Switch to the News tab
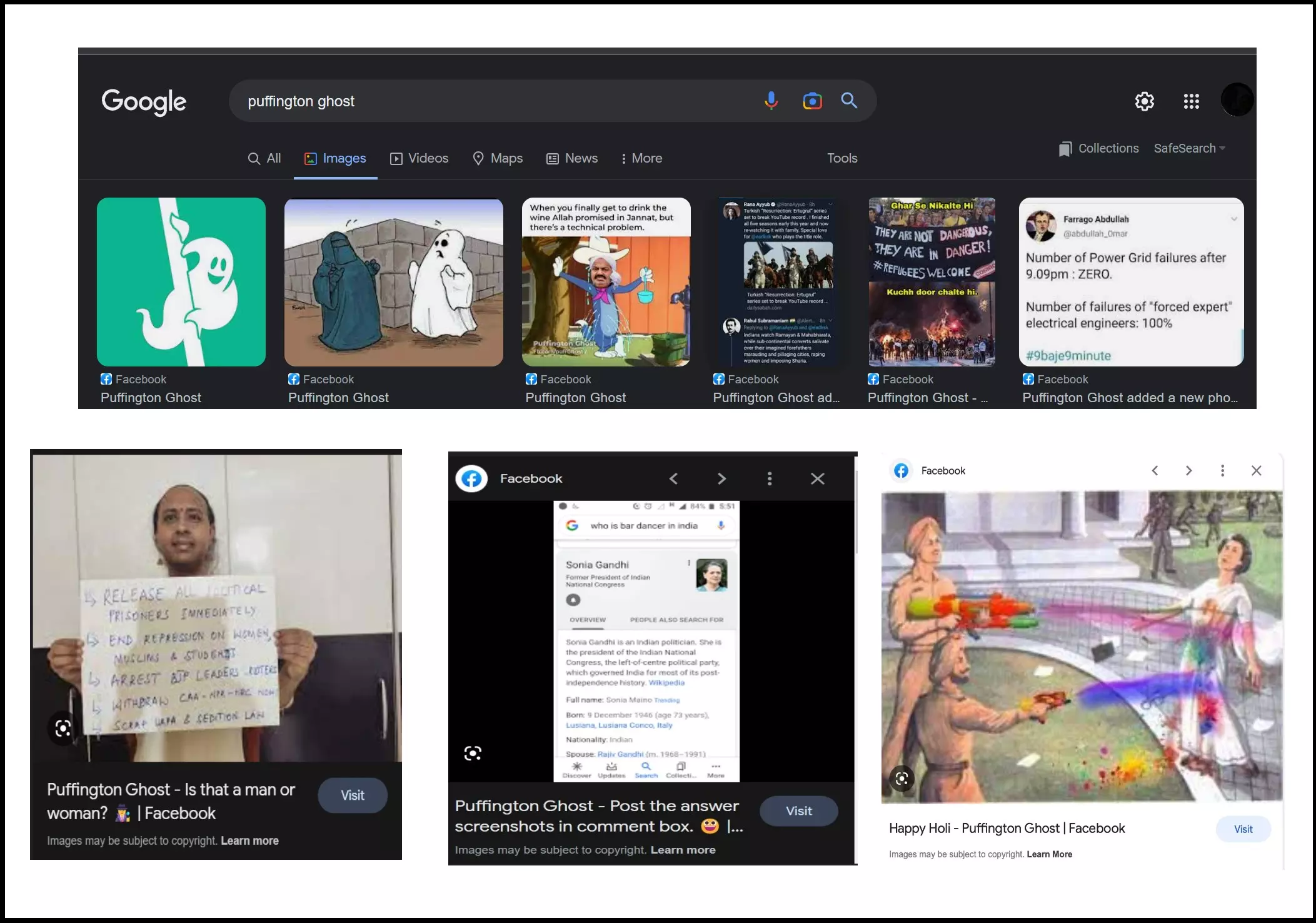Image resolution: width=1316 pixels, height=923 pixels. (x=572, y=158)
